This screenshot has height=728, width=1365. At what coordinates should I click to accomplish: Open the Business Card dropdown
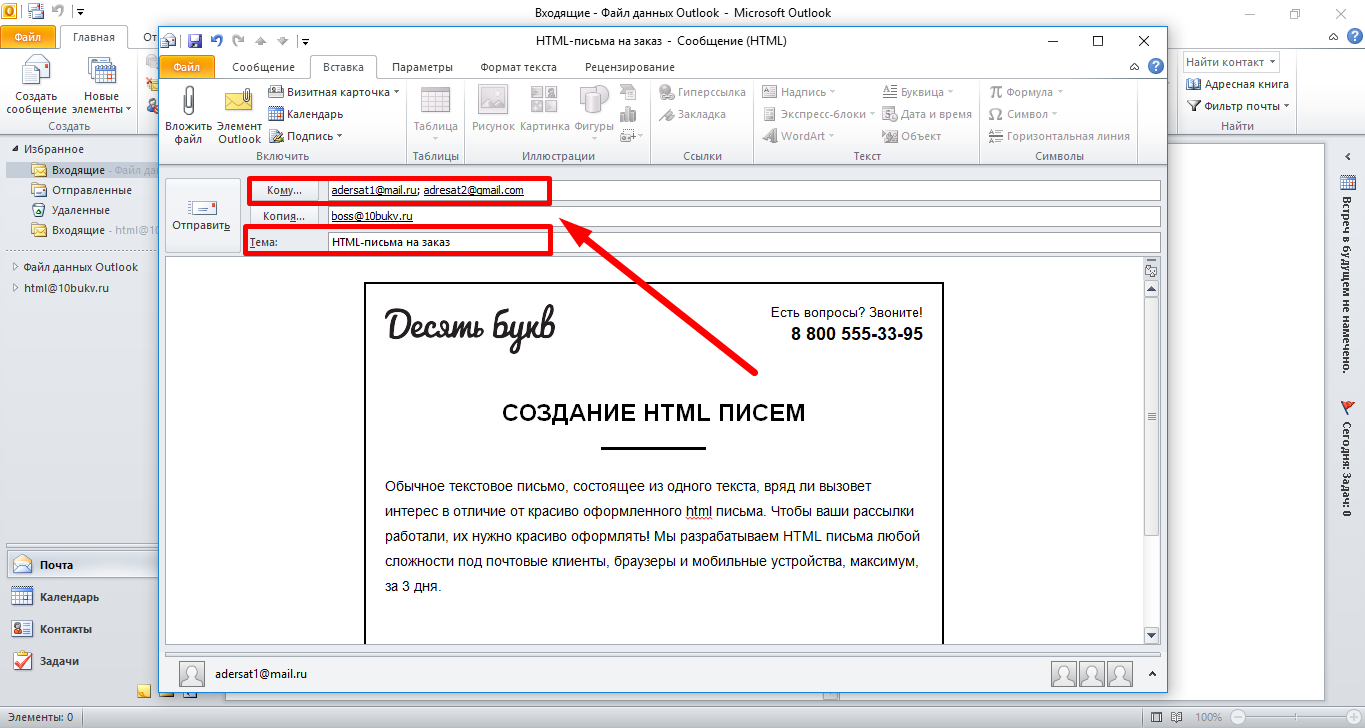point(334,92)
